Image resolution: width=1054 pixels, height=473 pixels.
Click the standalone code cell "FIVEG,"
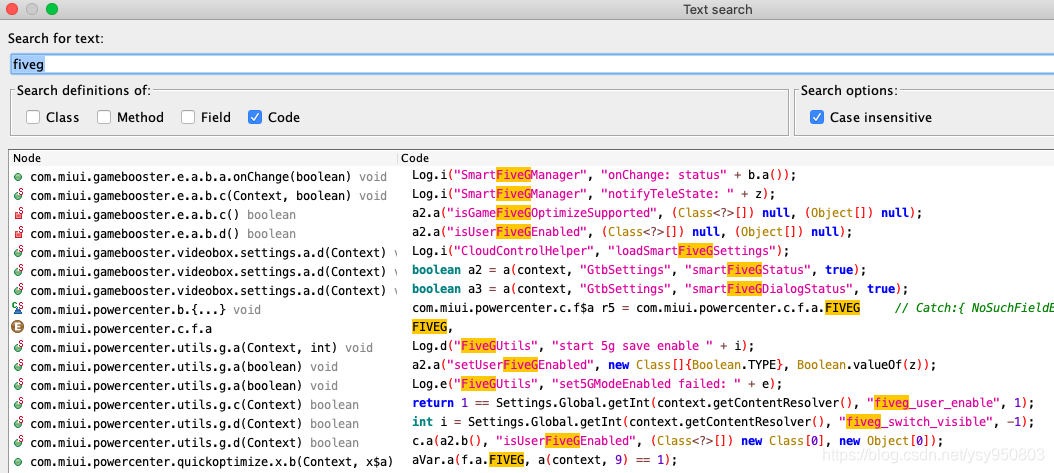click(x=432, y=327)
